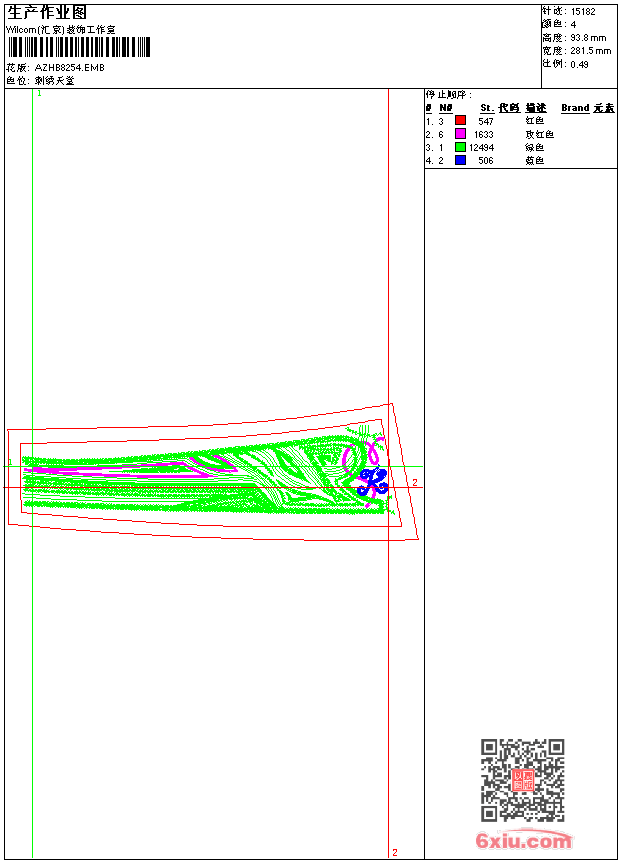Click the stitch count '1633'

483,134
